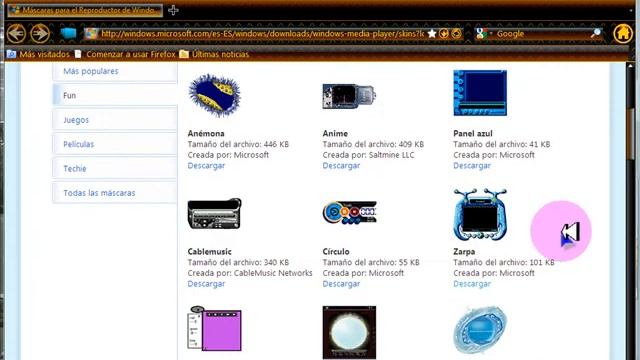Download the Anémona skin
Screen dimensions: 640x360
(206, 166)
